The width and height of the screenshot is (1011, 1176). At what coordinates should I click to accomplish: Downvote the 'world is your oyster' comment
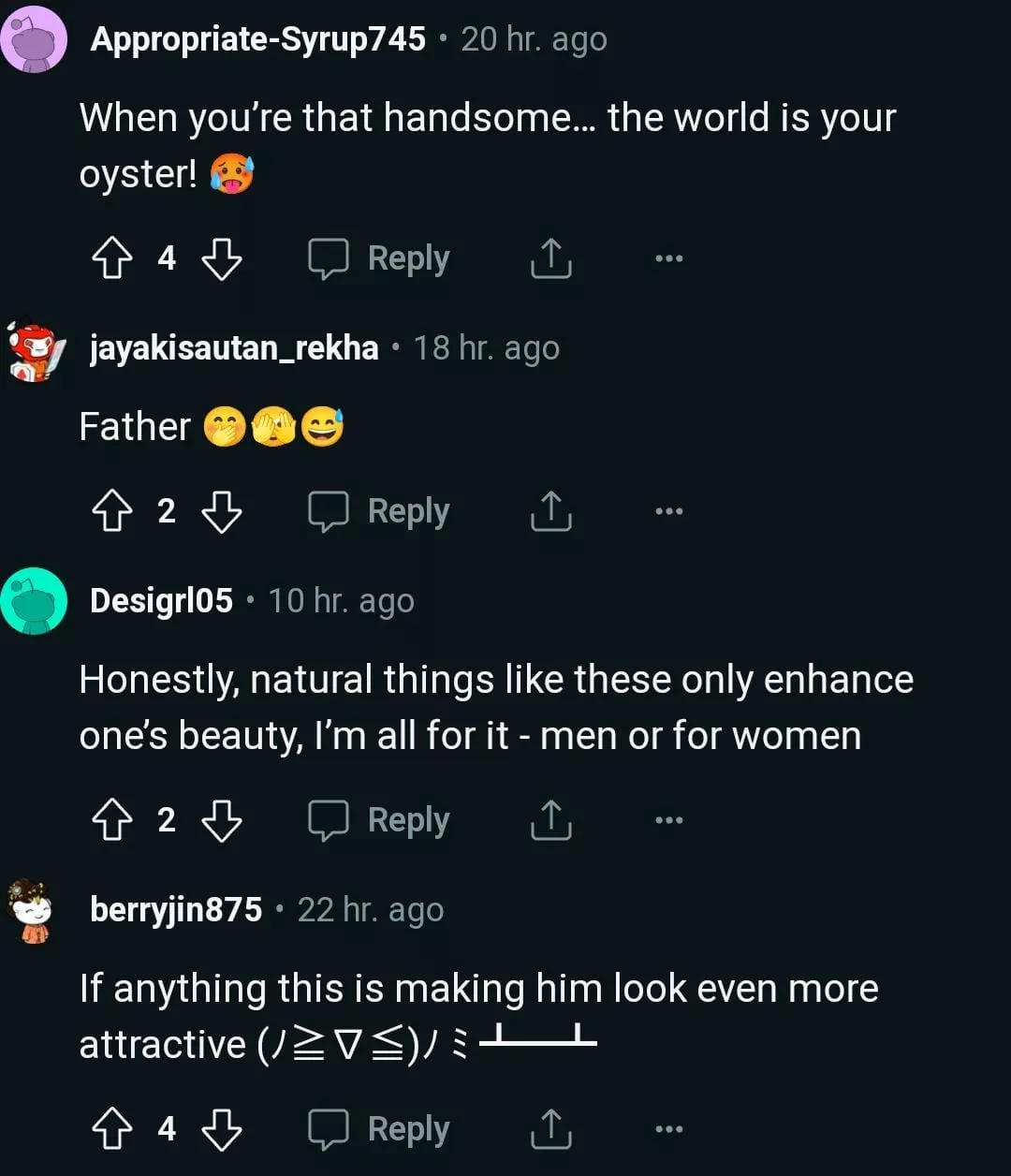[x=222, y=258]
